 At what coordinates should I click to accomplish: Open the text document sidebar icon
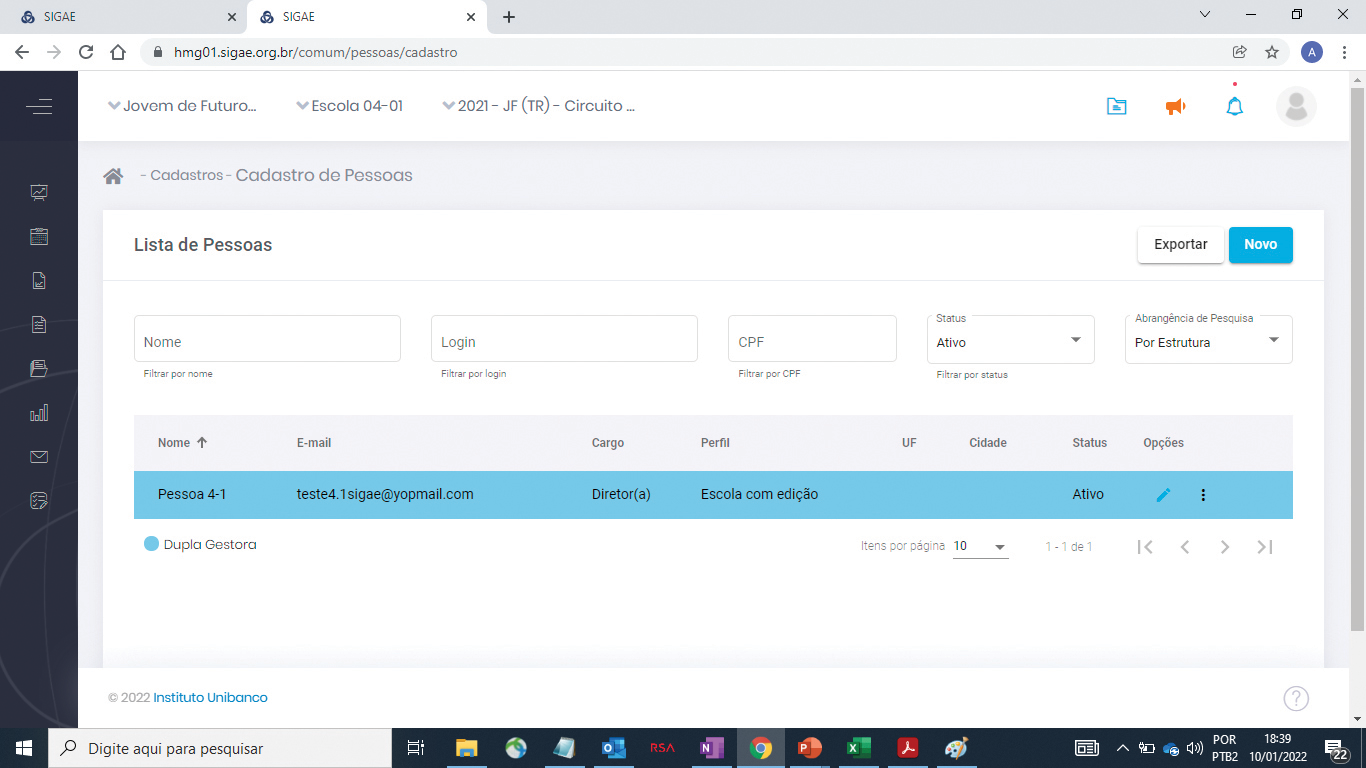[x=39, y=324]
